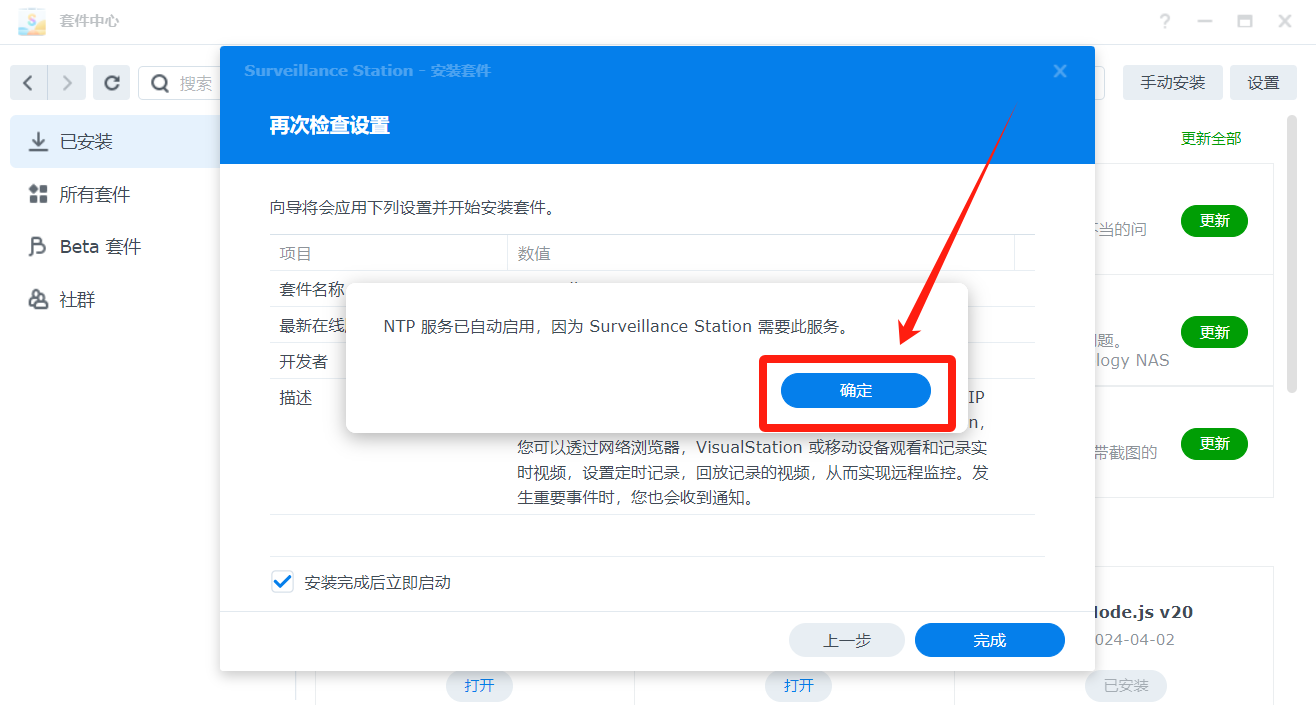Click the Package Center app icon
1316x716 pixels.
(32, 21)
